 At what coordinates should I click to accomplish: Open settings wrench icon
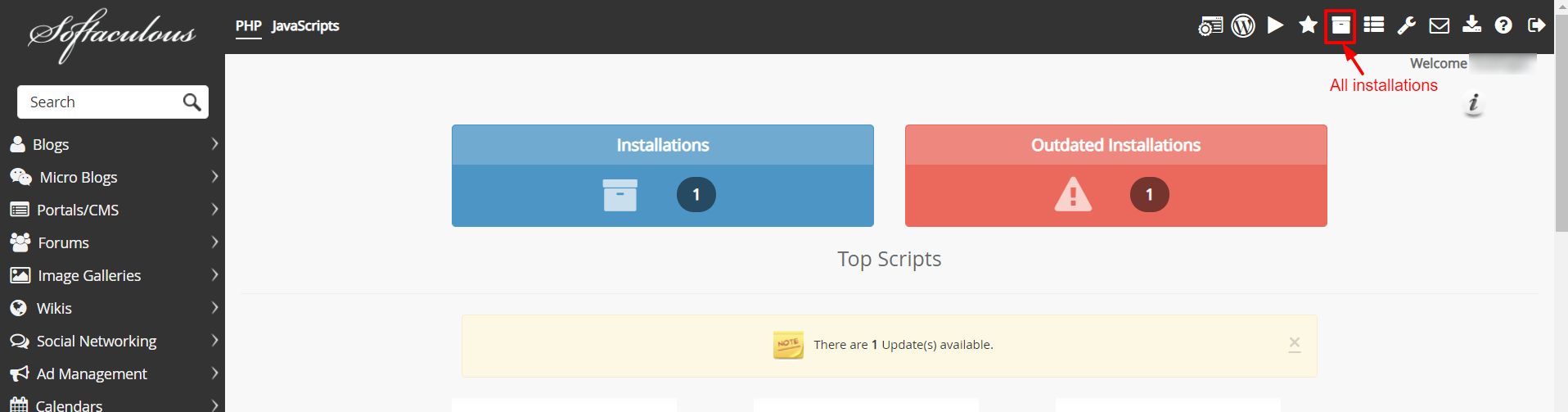(x=1406, y=25)
